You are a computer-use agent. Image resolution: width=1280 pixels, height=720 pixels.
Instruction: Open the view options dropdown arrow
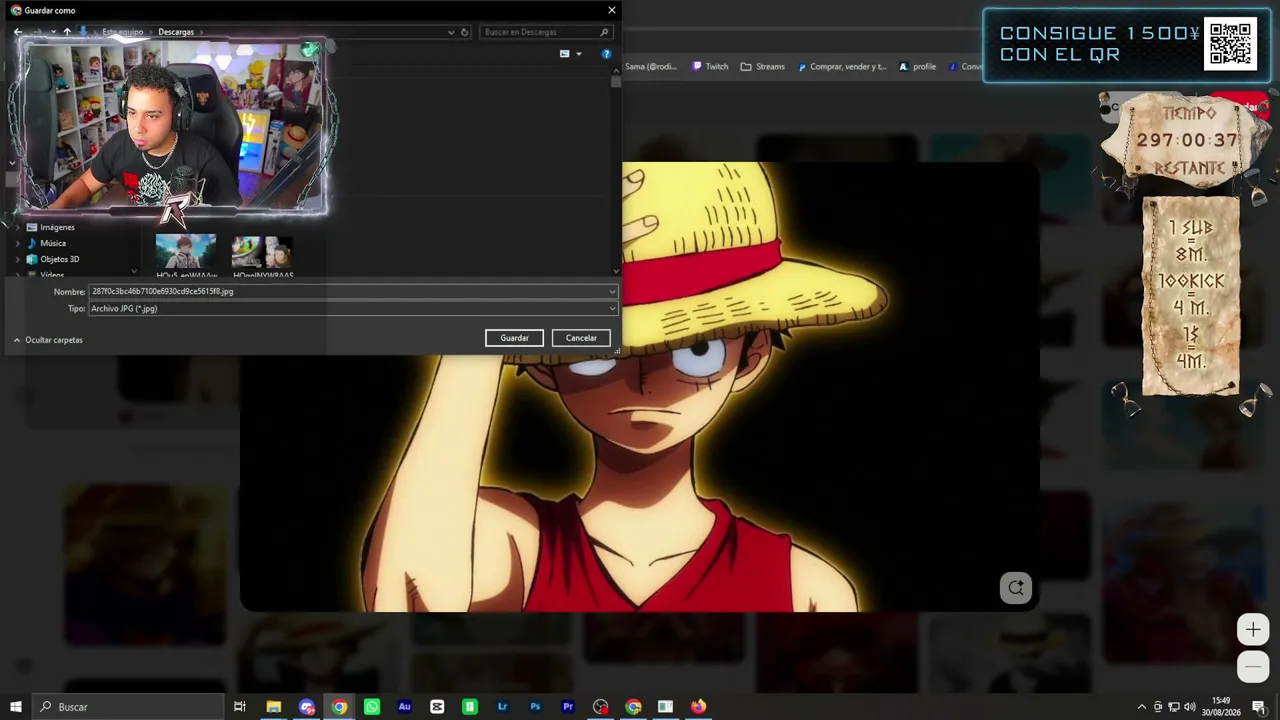click(578, 54)
